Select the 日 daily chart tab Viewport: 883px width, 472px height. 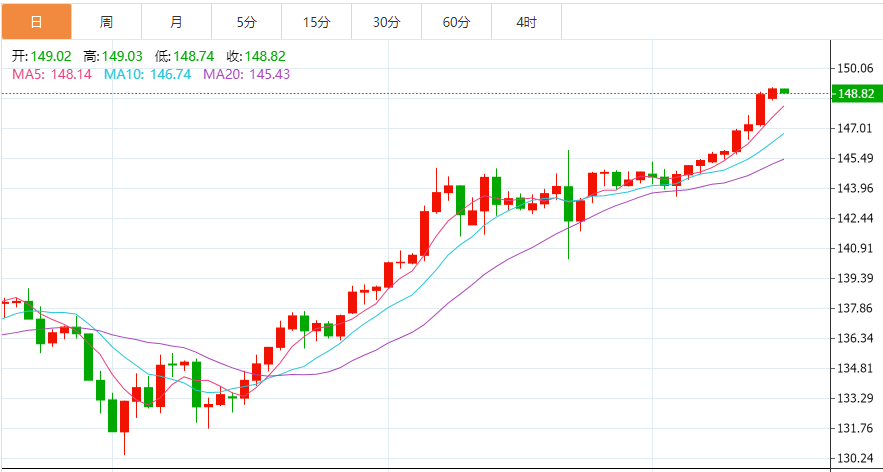click(x=36, y=22)
